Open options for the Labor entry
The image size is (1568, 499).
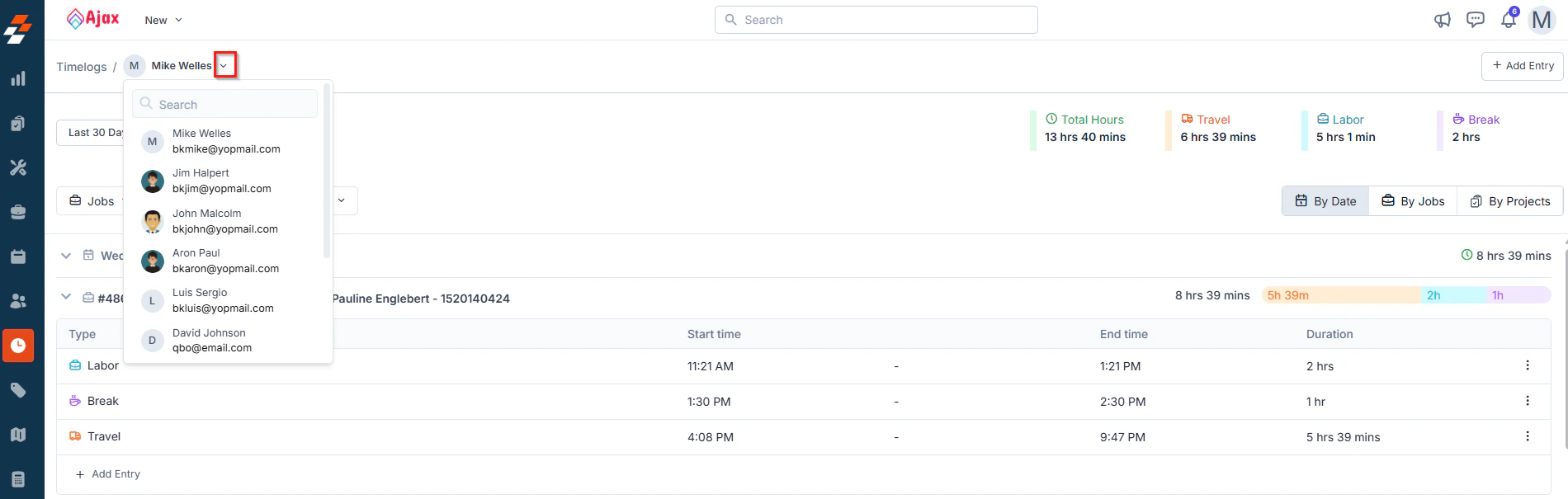click(x=1528, y=365)
